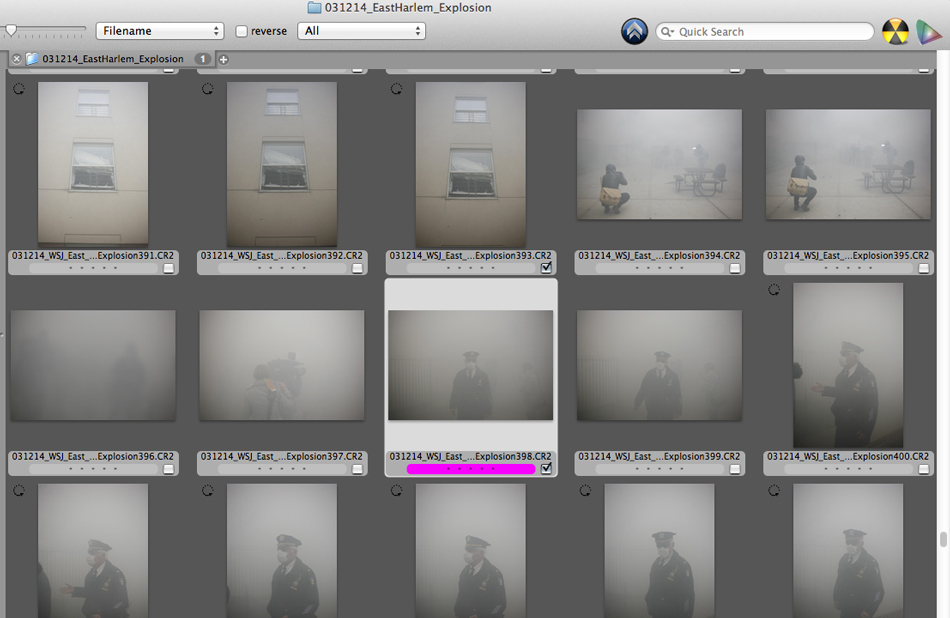The height and width of the screenshot is (618, 950).
Task: Click the magnifier icon in Quick Search
Action: point(666,32)
